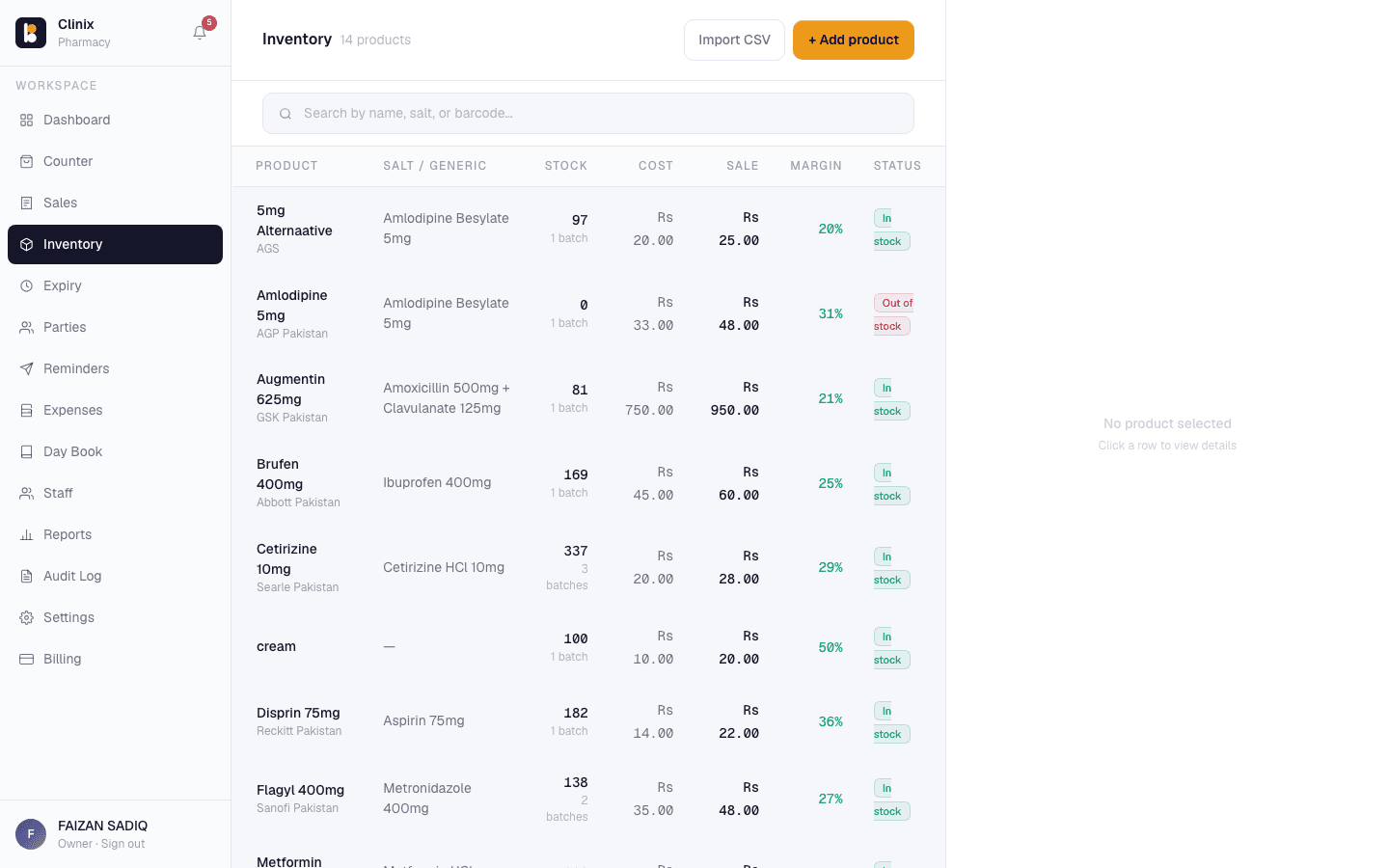Click the Out of stock status badge
This screenshot has height=868, width=1389.
click(x=894, y=314)
